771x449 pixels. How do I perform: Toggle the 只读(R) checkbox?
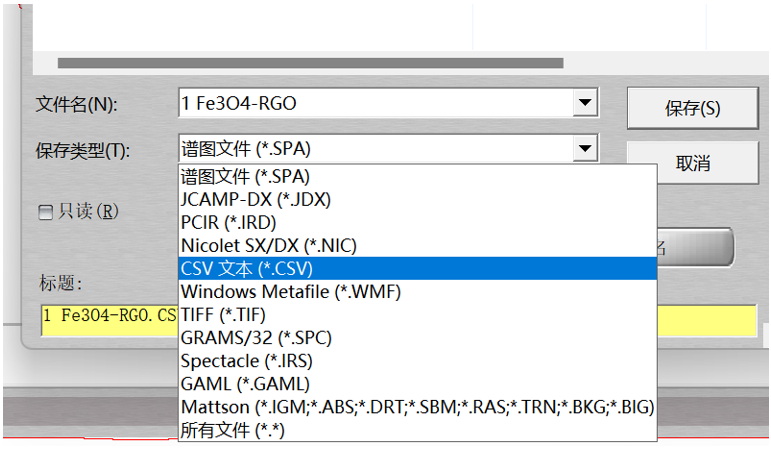[46, 212]
